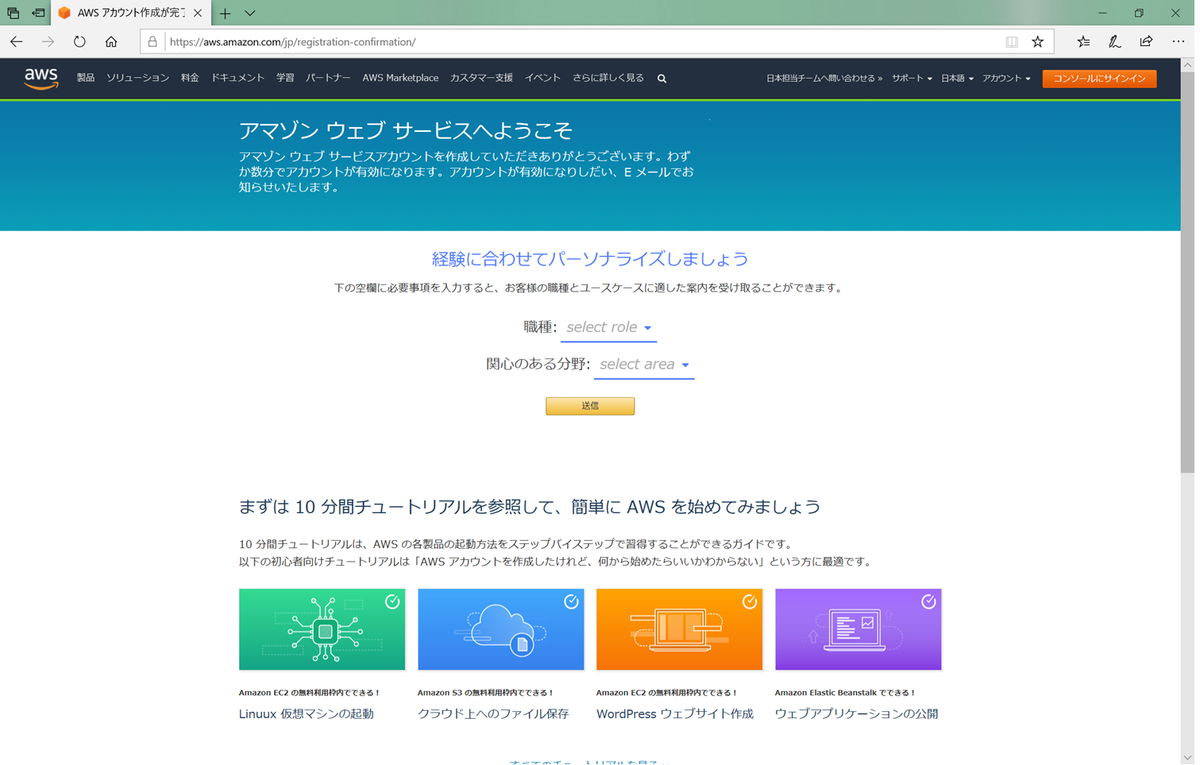1200x765 pixels.
Task: Expand the サポート dropdown
Action: [x=912, y=78]
